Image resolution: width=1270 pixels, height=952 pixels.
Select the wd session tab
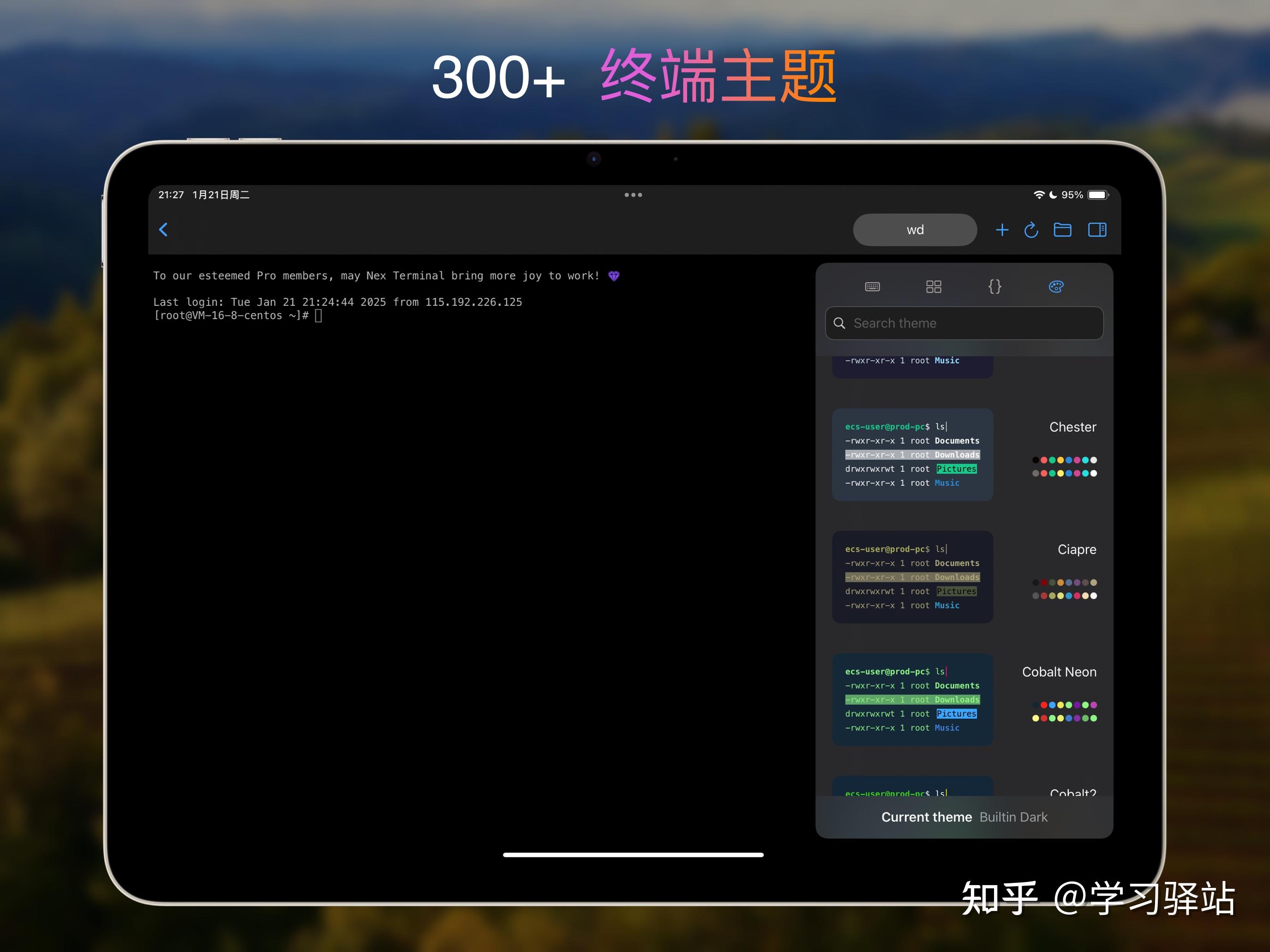click(914, 230)
